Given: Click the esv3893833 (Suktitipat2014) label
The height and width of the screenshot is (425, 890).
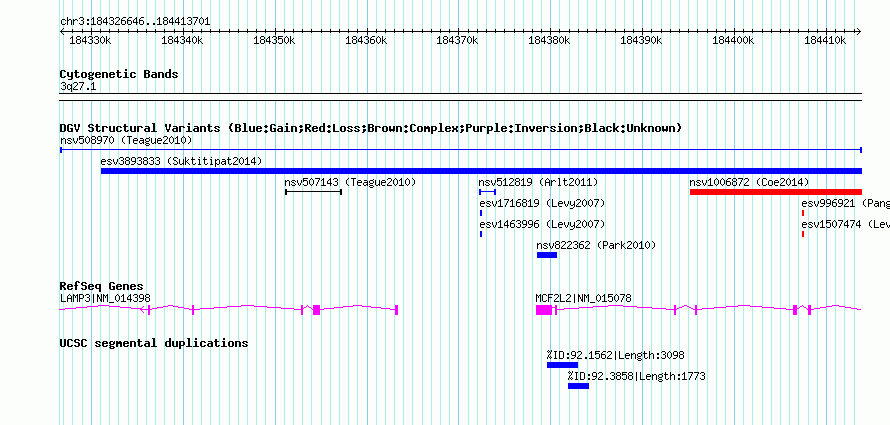Looking at the screenshot, I should point(181,161).
